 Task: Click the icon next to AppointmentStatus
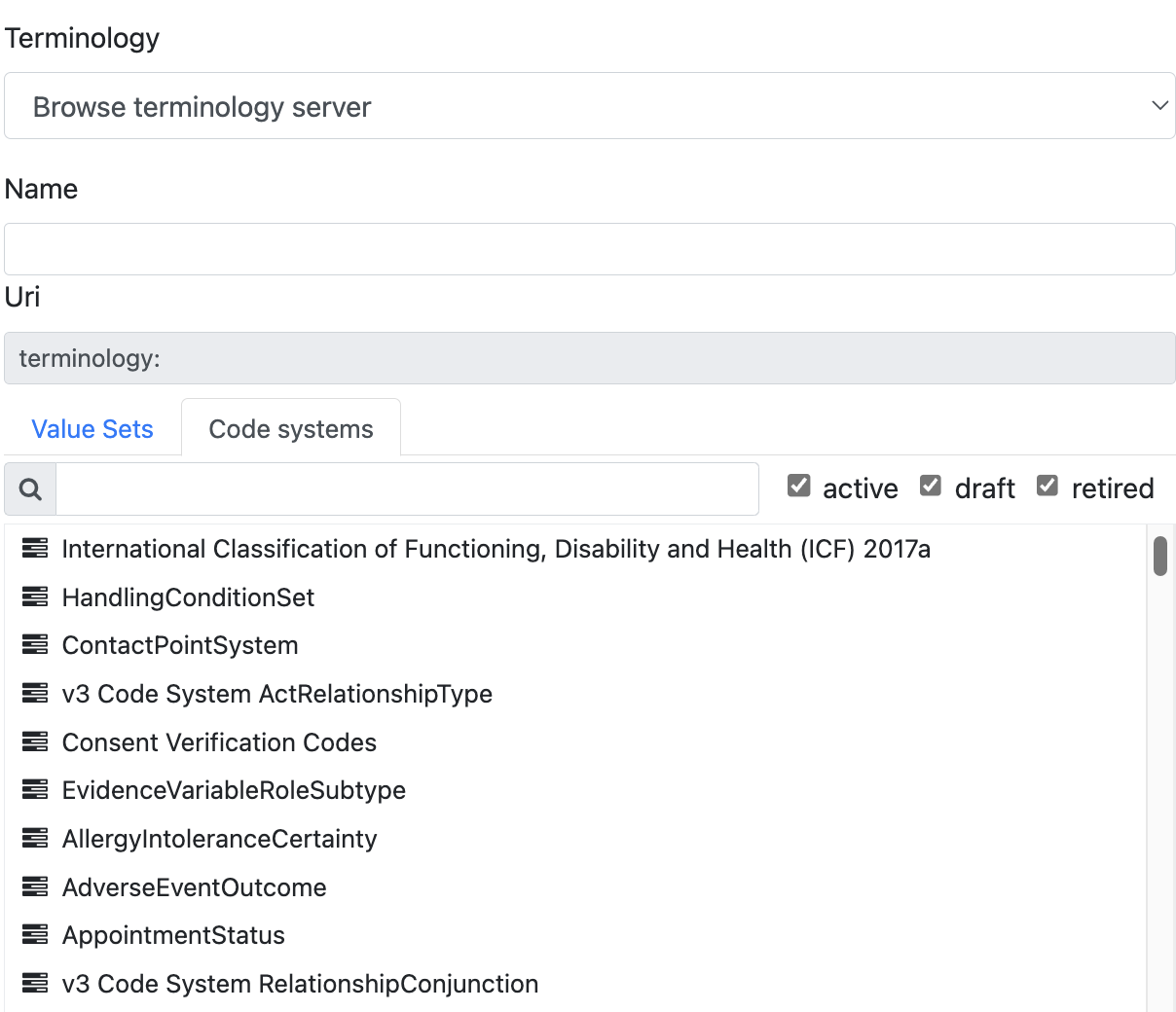(35, 935)
